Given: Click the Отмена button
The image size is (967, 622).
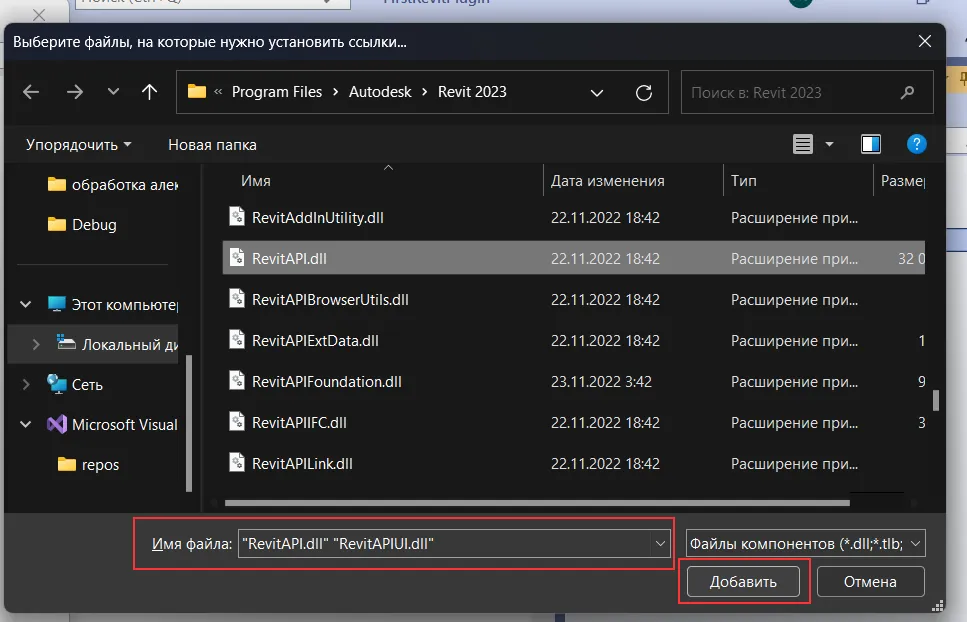Looking at the screenshot, I should point(870,581).
